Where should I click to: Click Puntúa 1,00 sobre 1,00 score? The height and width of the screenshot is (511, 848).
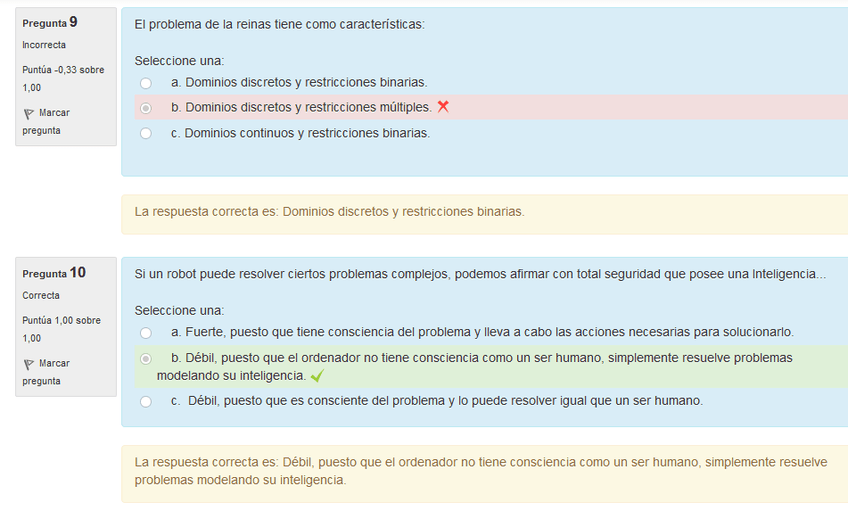coord(61,329)
